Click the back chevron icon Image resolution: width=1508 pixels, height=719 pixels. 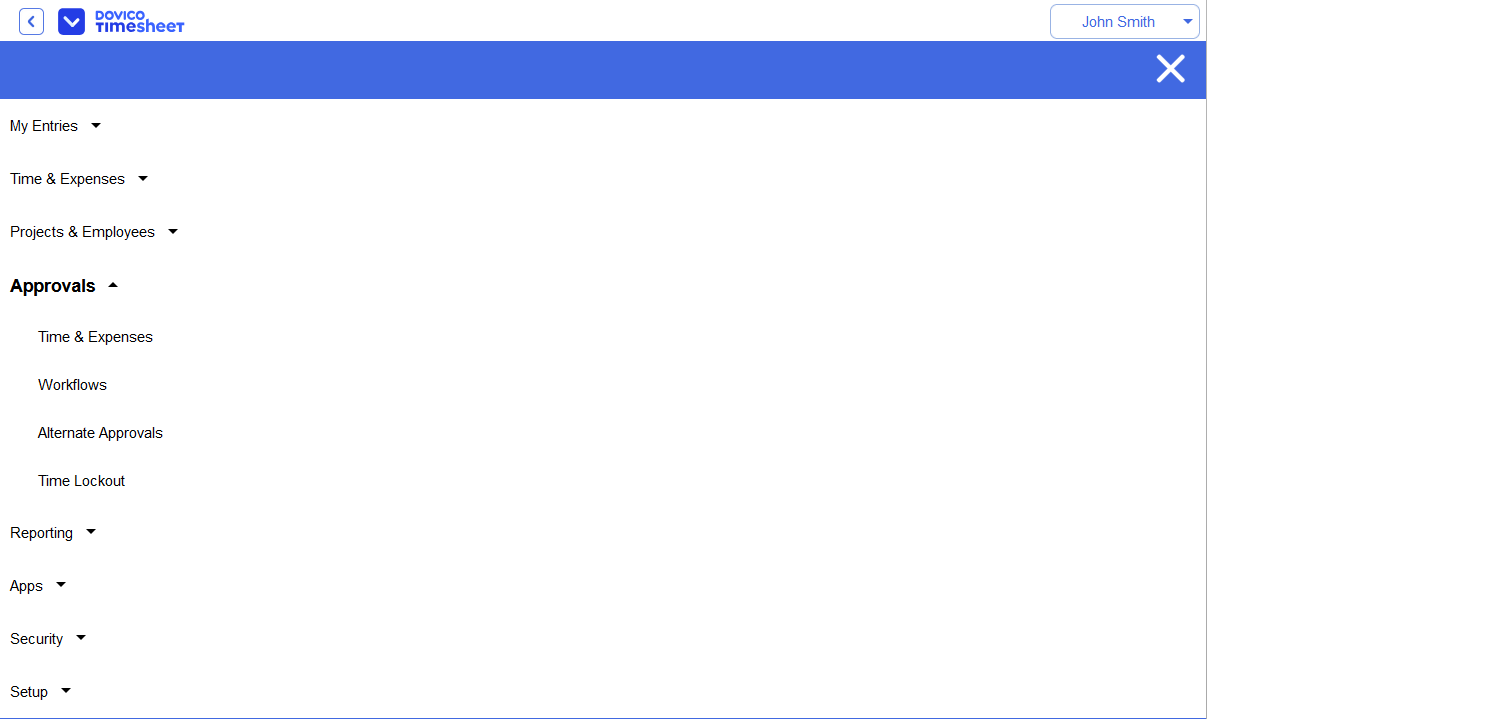pos(32,21)
